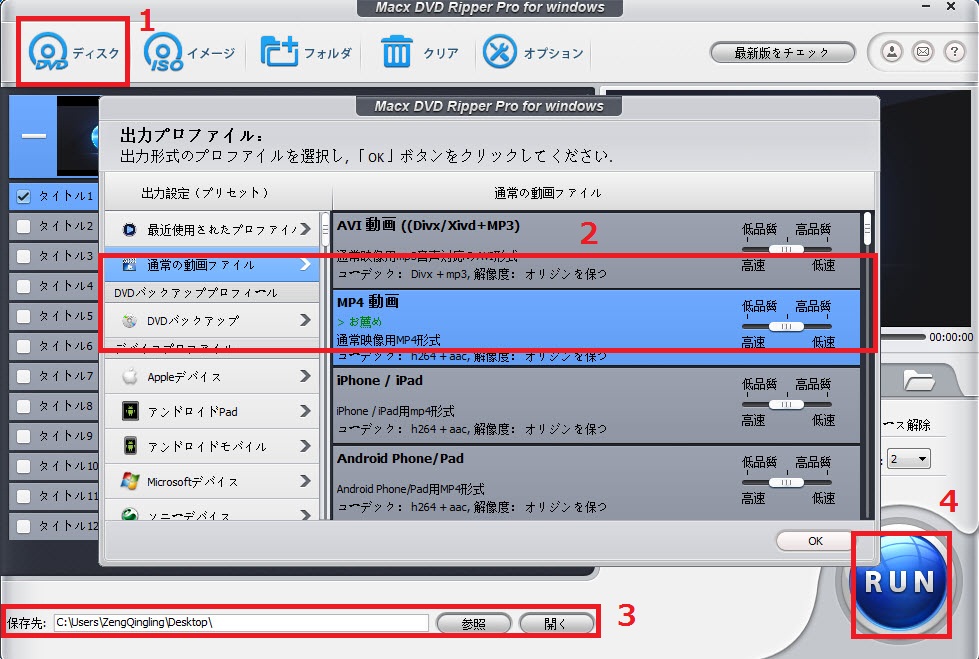Load an ISO image via イメージ icon

click(163, 51)
